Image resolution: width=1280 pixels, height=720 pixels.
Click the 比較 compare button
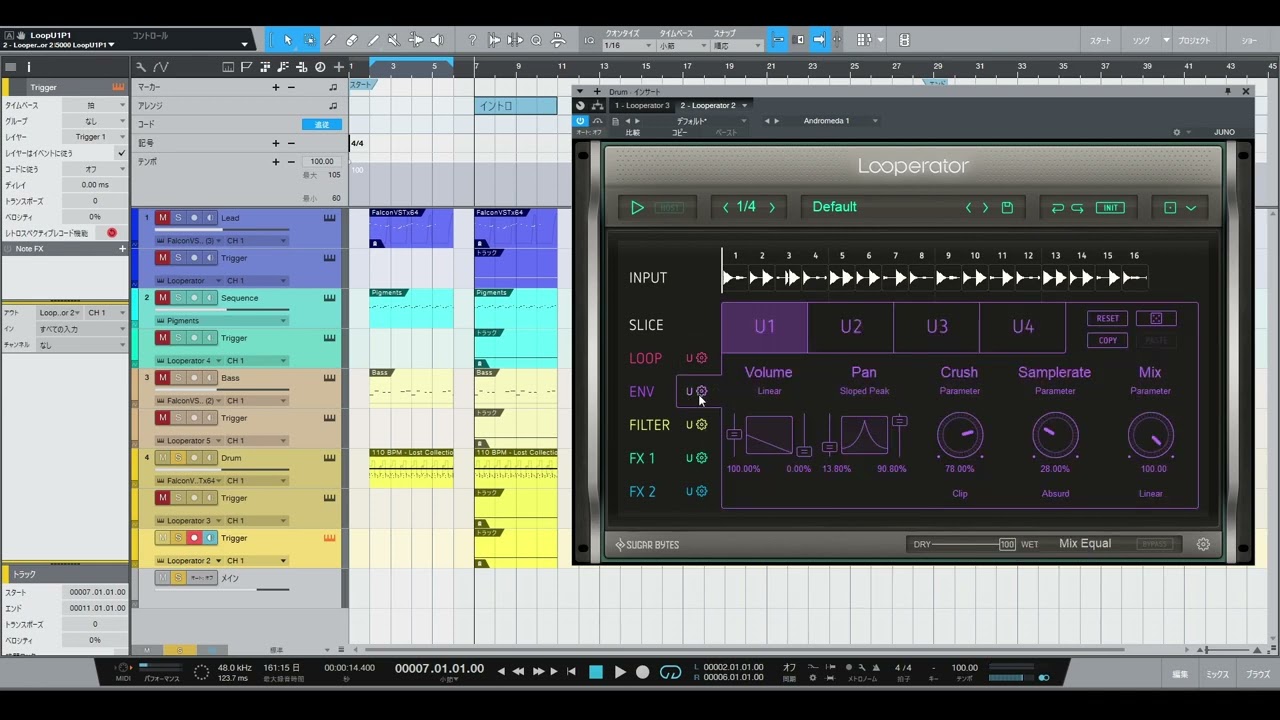tap(632, 133)
